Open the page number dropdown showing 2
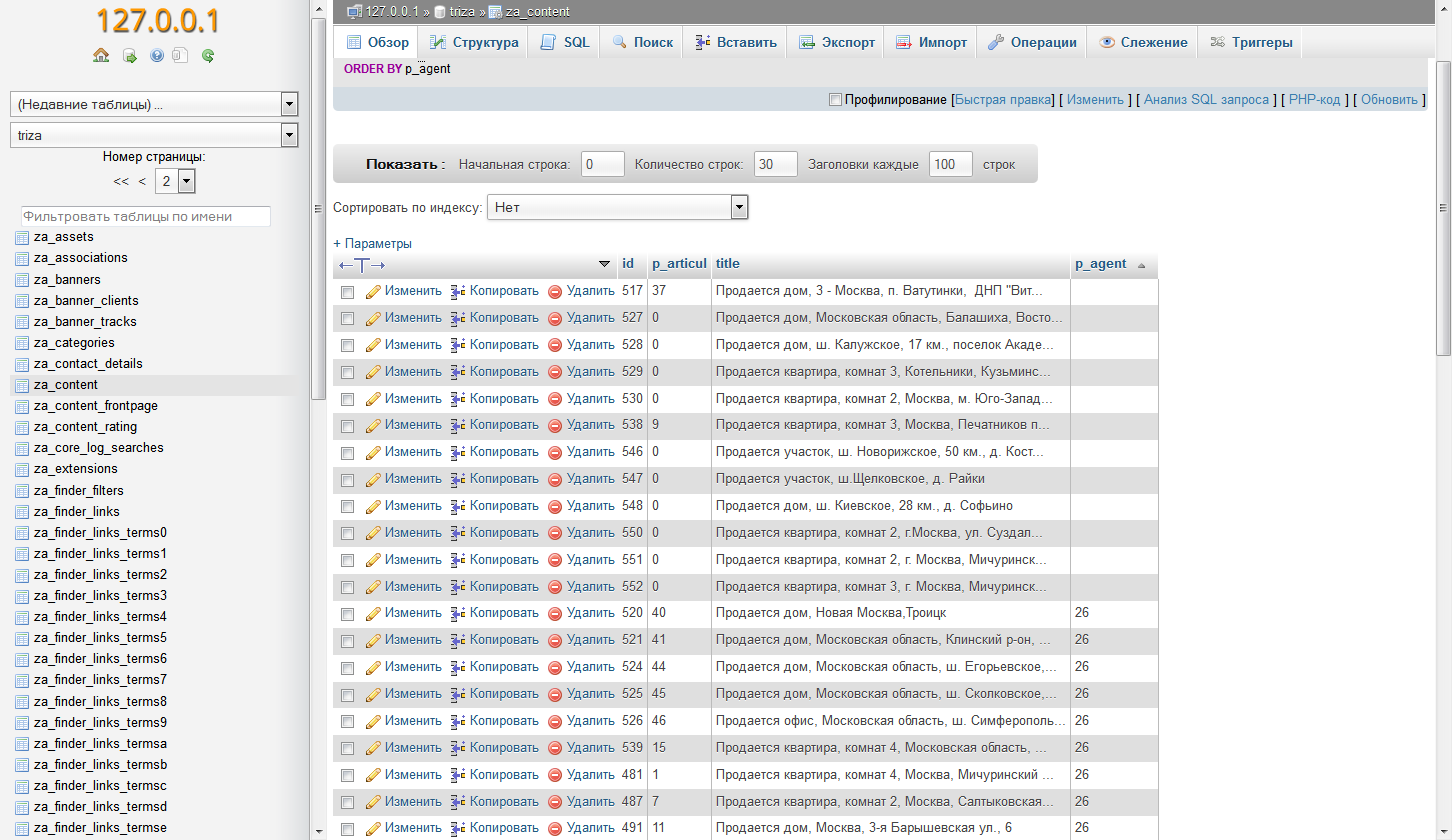1452x840 pixels. click(x=175, y=181)
